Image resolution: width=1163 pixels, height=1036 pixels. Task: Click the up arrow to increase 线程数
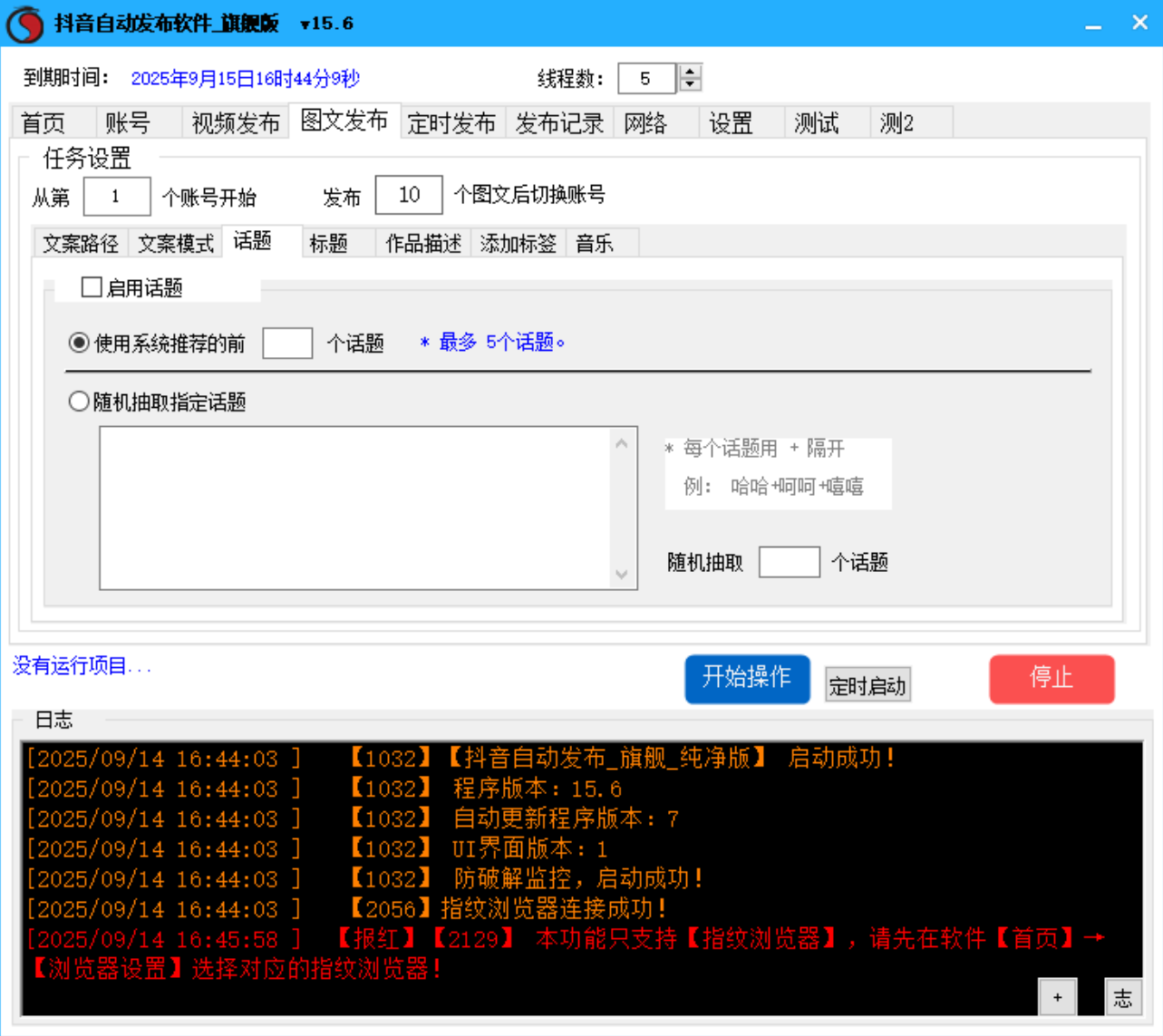coord(688,73)
